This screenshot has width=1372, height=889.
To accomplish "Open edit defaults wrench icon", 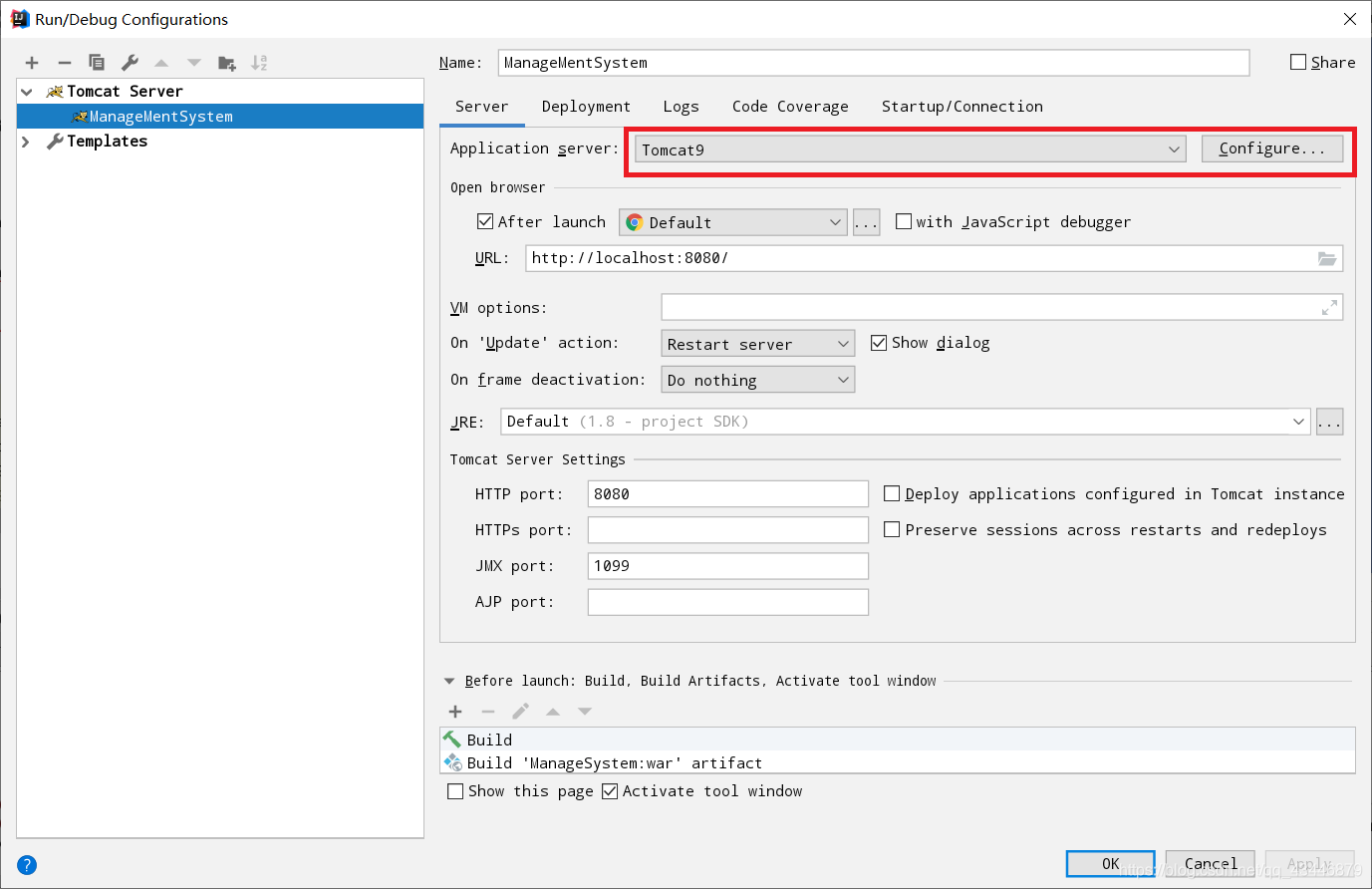I will (x=130, y=63).
